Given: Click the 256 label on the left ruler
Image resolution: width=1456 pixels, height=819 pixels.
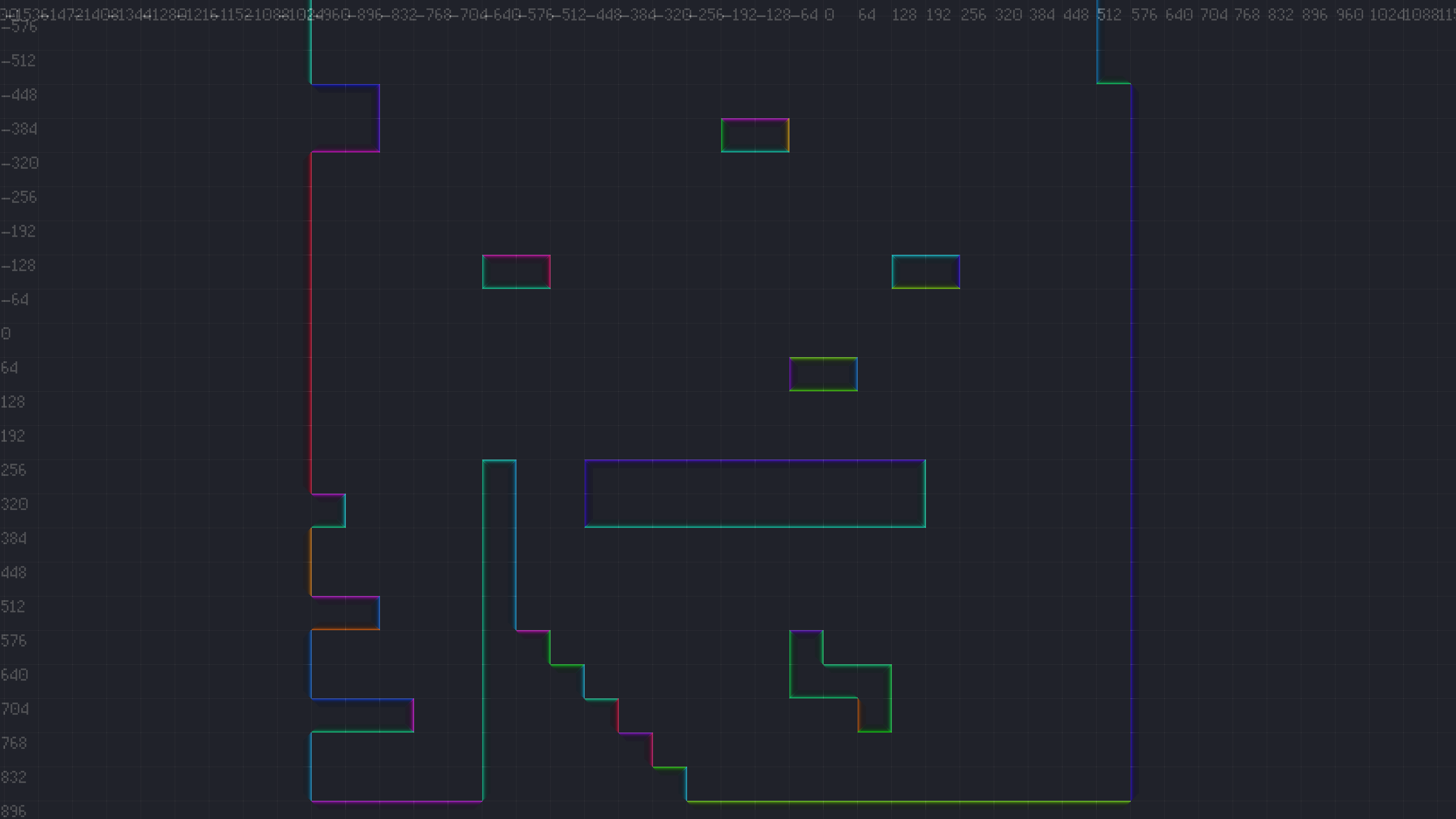Looking at the screenshot, I should 14,470.
